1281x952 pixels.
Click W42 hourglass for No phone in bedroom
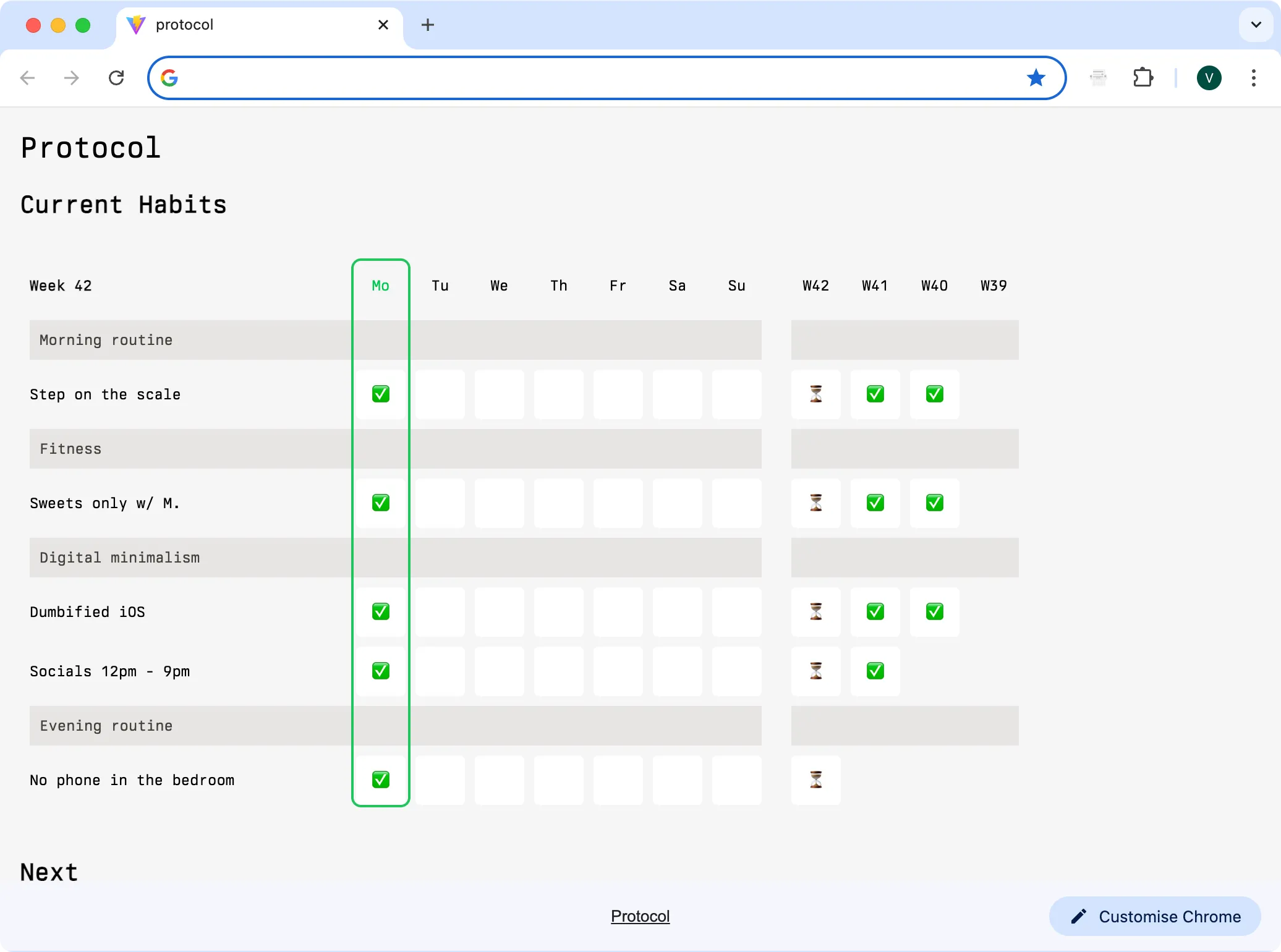(815, 780)
